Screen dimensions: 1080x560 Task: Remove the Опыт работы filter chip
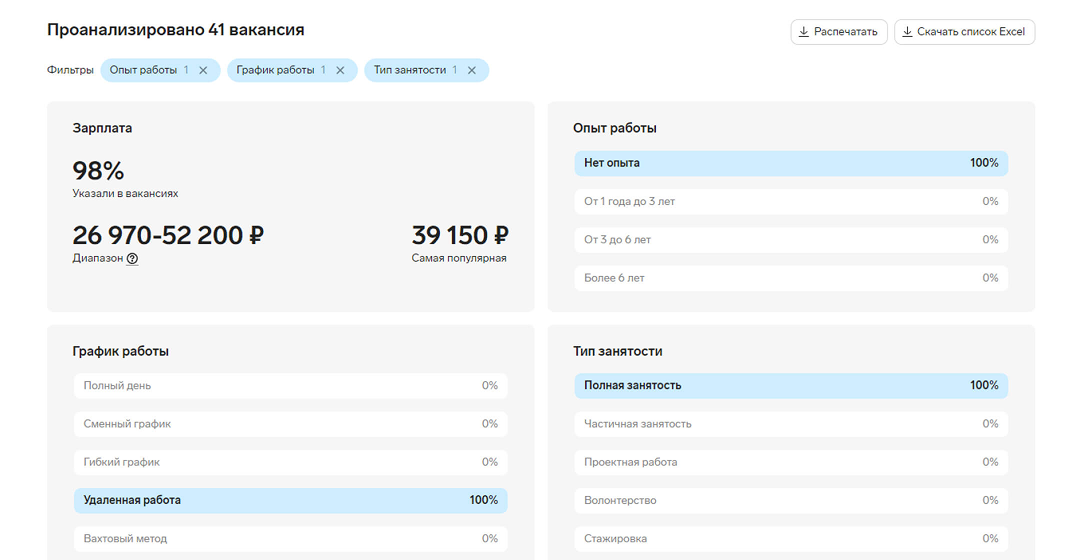203,70
